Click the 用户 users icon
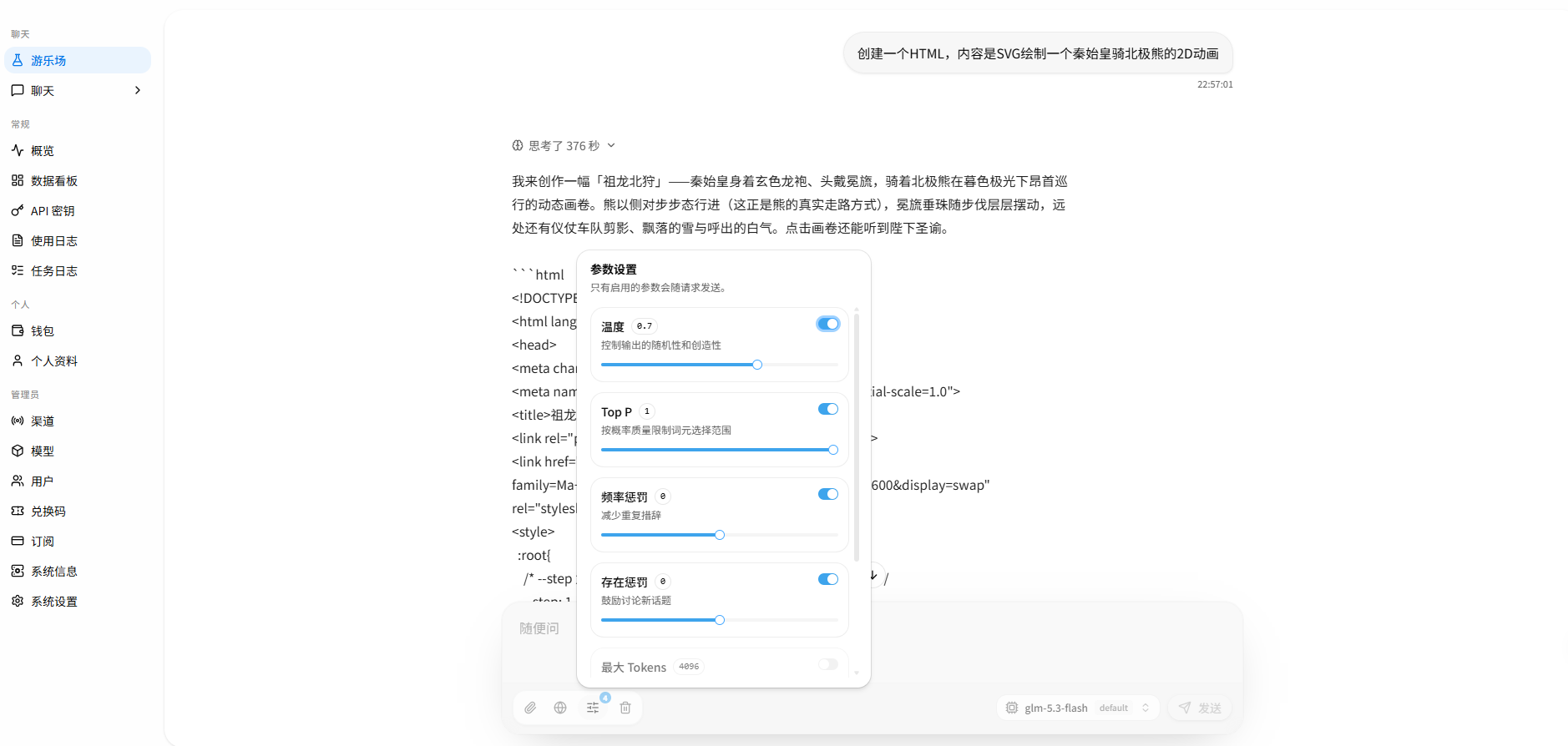1568x746 pixels. coord(18,481)
